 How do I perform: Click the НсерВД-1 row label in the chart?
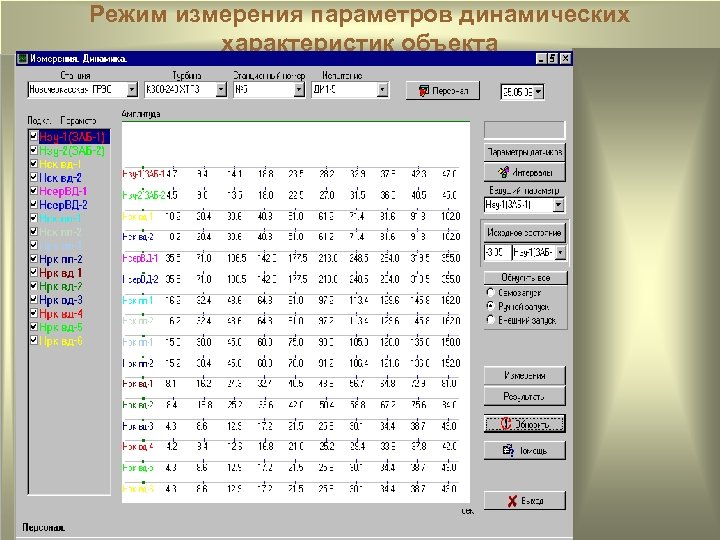pos(140,258)
